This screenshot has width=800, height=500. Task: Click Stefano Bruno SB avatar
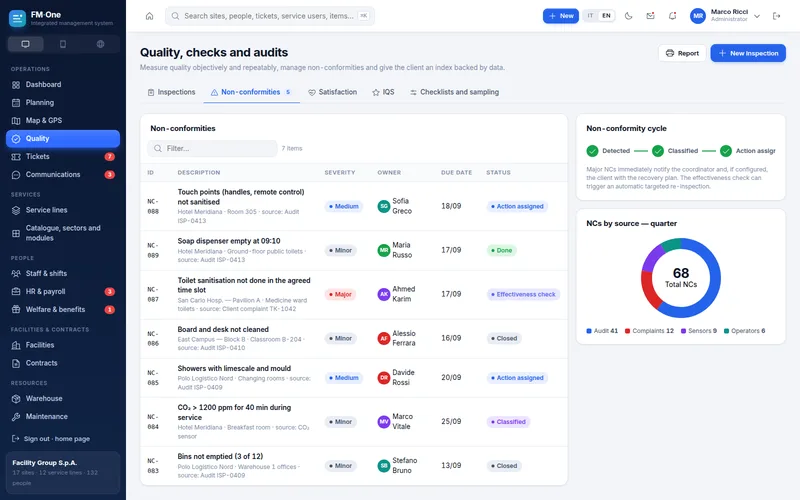pos(384,466)
